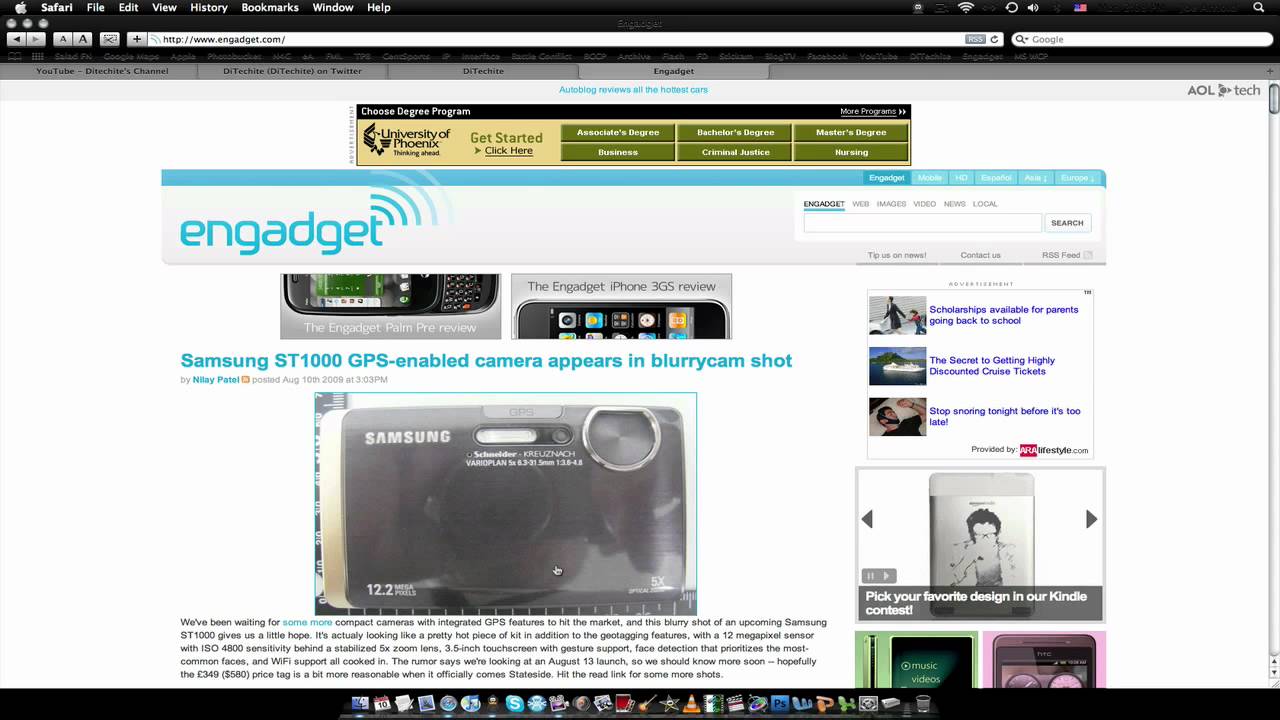Open iMovie star icon in Dock
Screen dimensions: 1280x720
point(669,704)
